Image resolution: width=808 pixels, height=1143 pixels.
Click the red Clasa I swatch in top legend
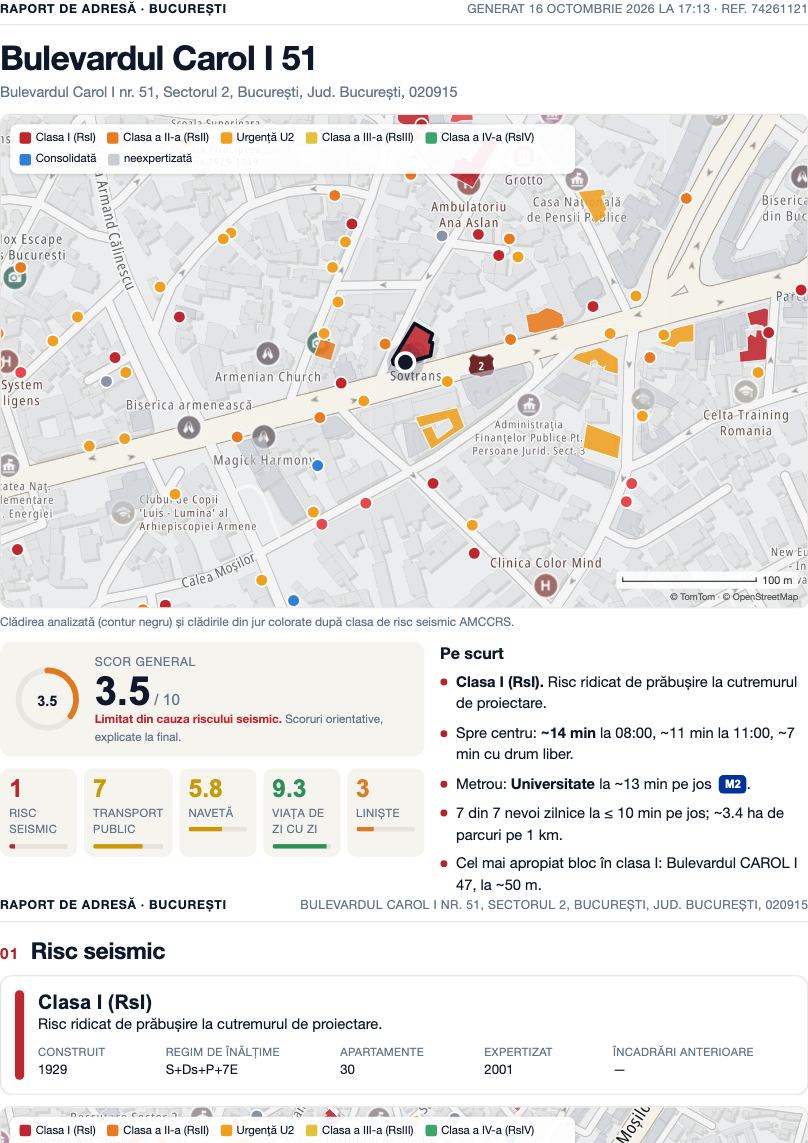(25, 138)
